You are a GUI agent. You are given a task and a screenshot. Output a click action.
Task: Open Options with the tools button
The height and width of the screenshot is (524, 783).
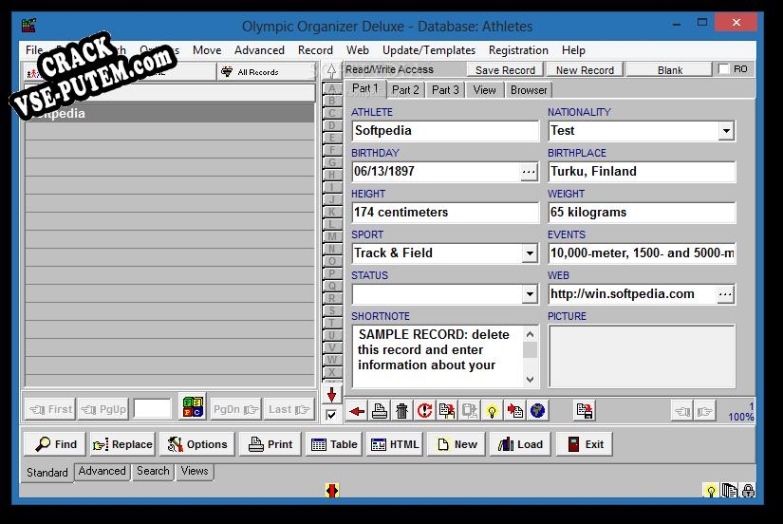[x=197, y=444]
